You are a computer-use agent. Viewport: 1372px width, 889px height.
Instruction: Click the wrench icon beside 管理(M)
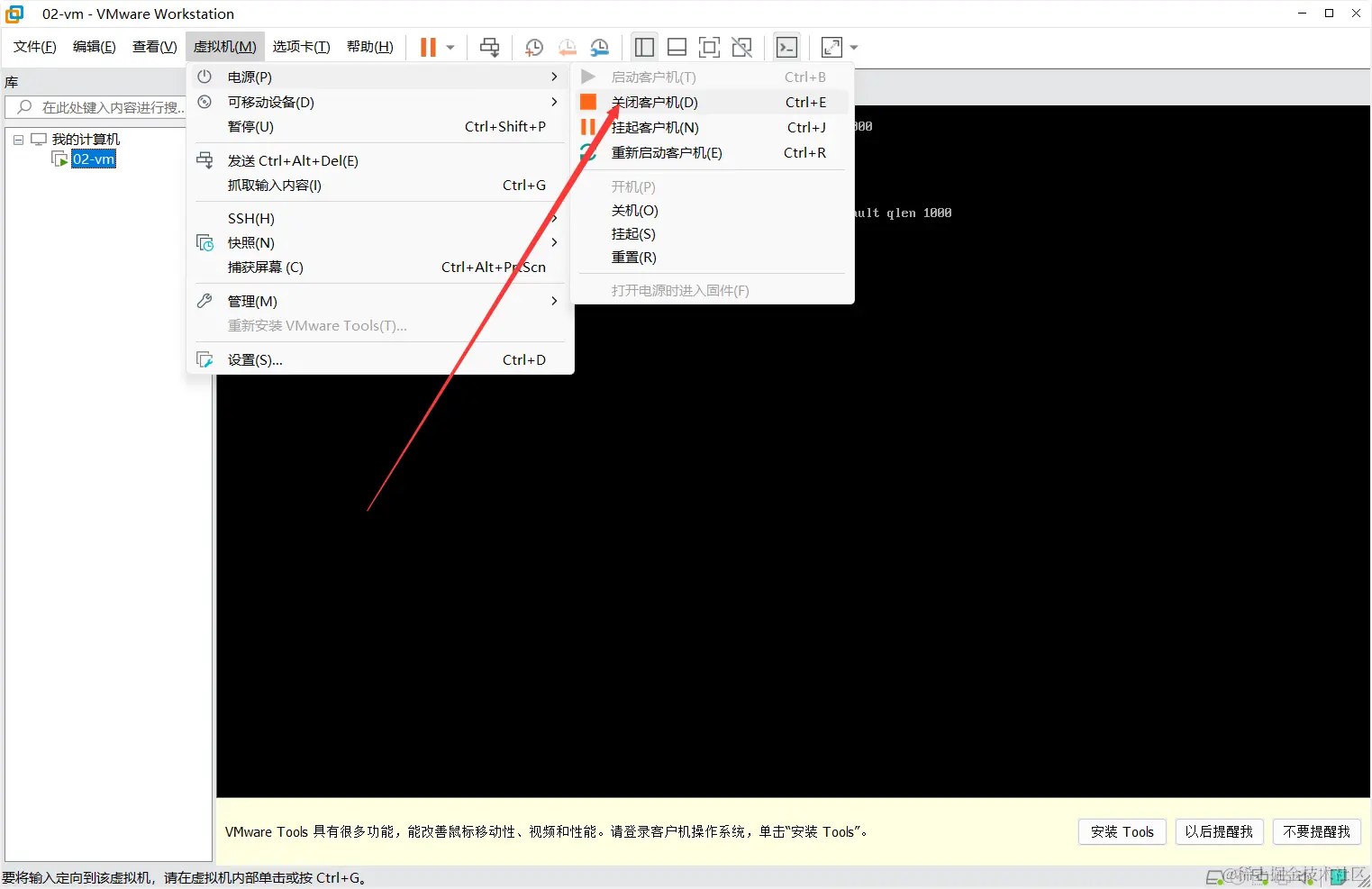(x=204, y=301)
